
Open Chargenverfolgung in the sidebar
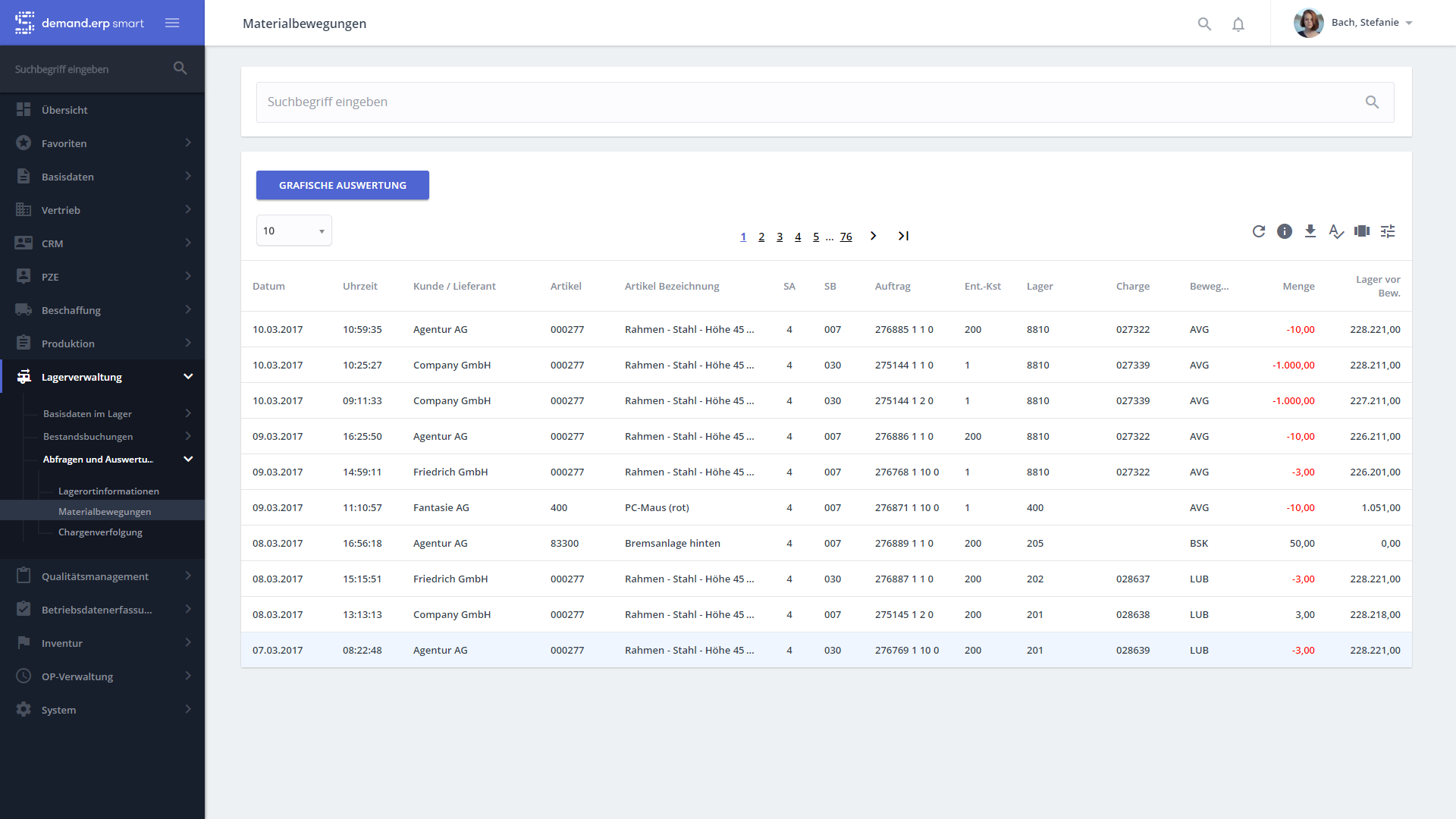point(100,532)
